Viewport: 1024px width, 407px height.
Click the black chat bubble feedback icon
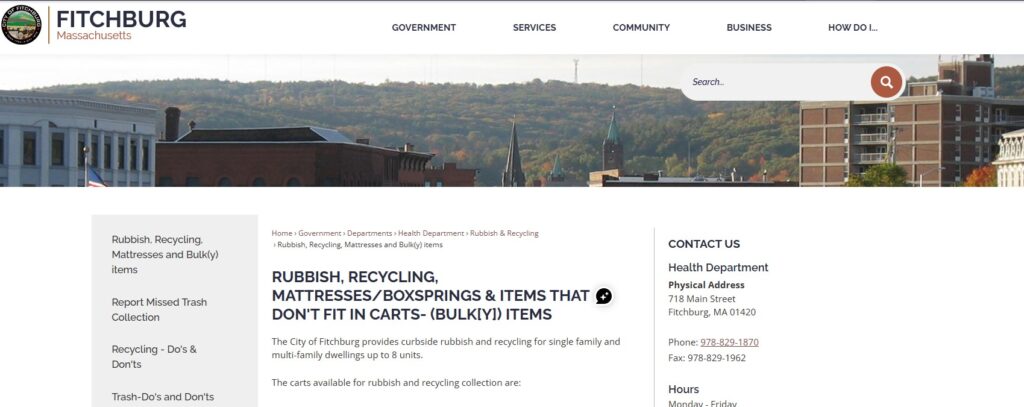point(604,296)
